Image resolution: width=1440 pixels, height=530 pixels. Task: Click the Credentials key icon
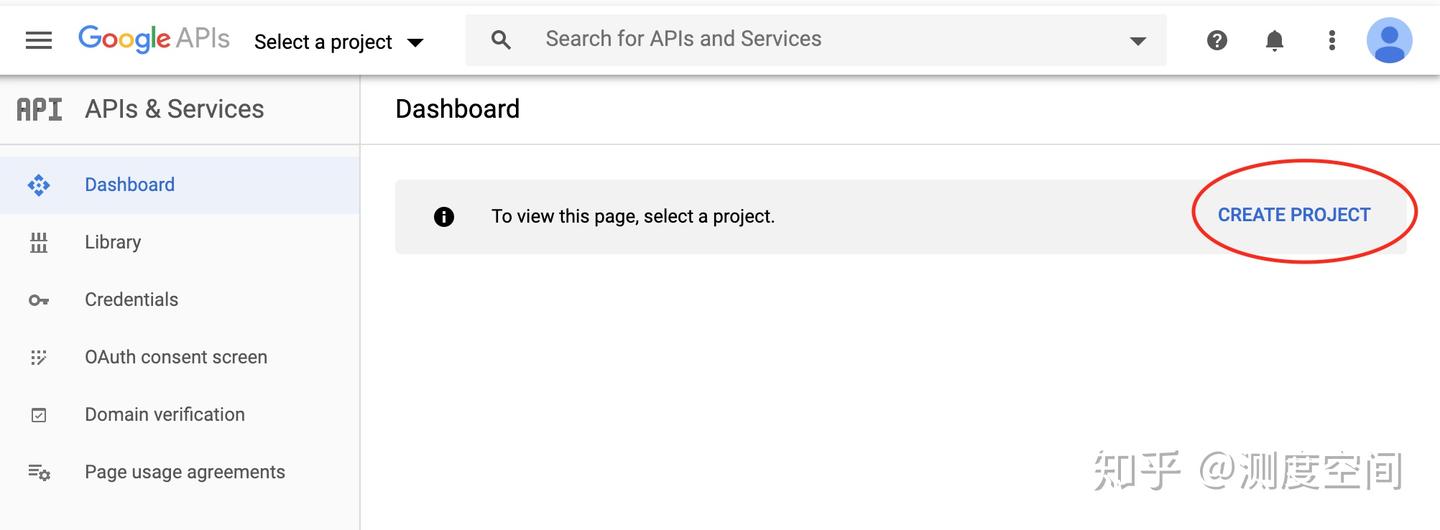[39, 300]
